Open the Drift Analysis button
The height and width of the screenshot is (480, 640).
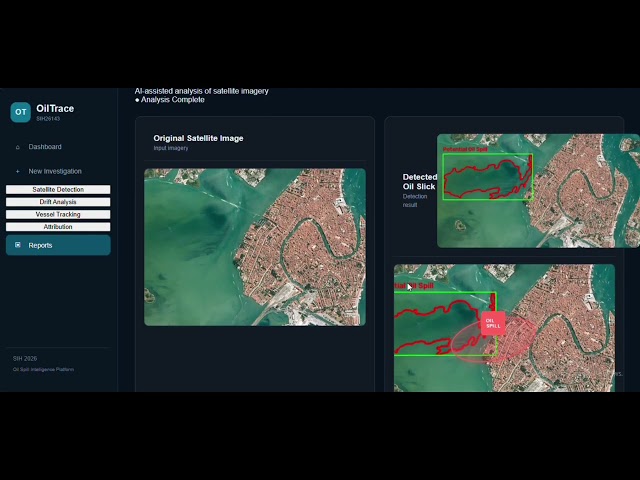tap(58, 202)
